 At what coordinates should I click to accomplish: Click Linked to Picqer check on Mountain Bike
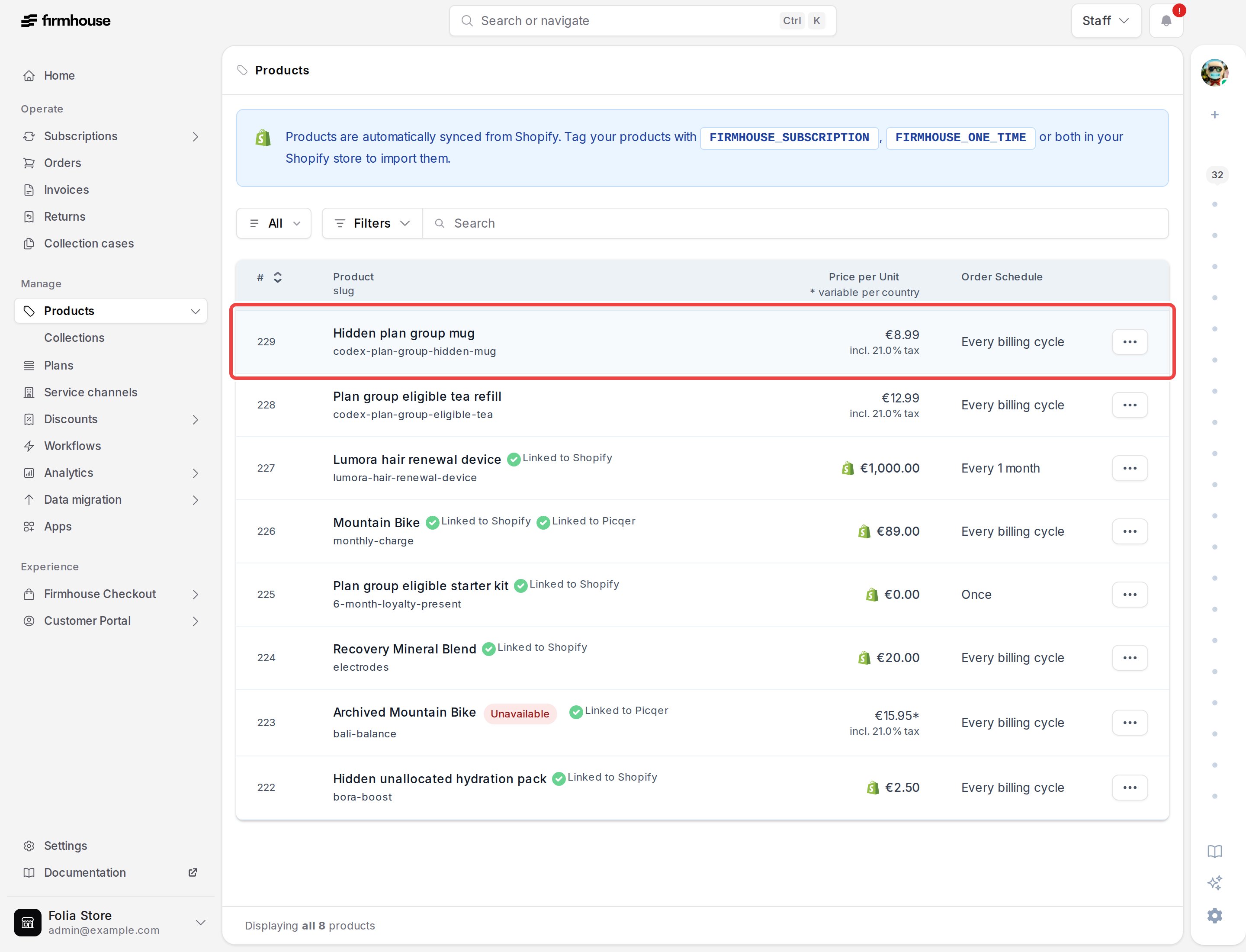pos(543,522)
